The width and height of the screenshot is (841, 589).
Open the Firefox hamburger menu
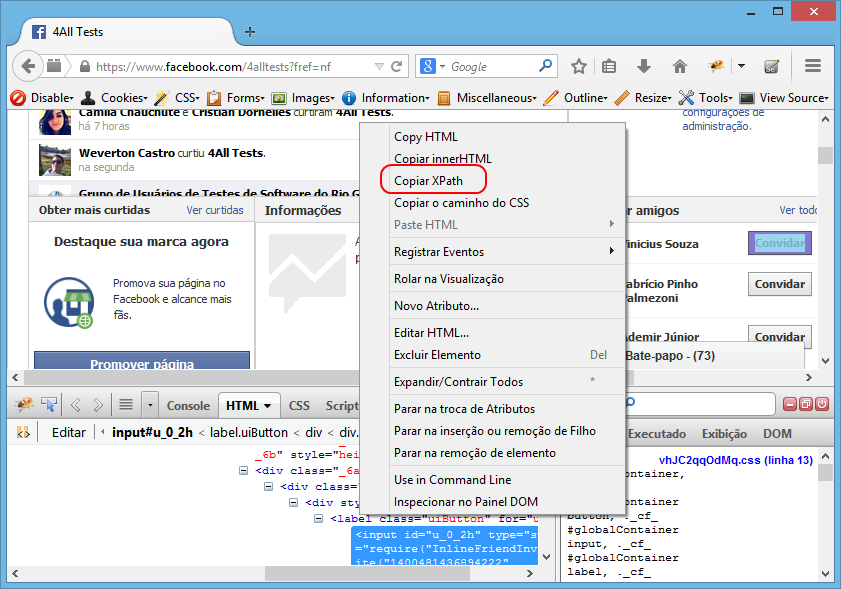click(813, 66)
